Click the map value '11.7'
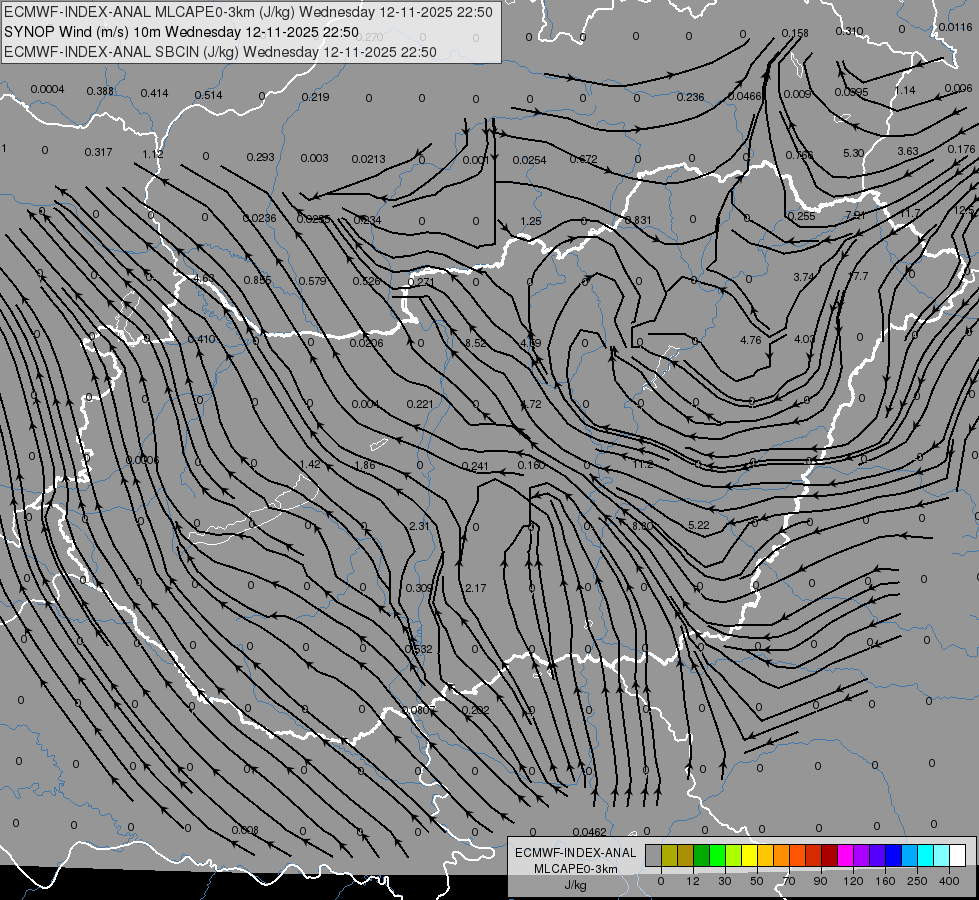The height and width of the screenshot is (900, 979). pos(909,213)
